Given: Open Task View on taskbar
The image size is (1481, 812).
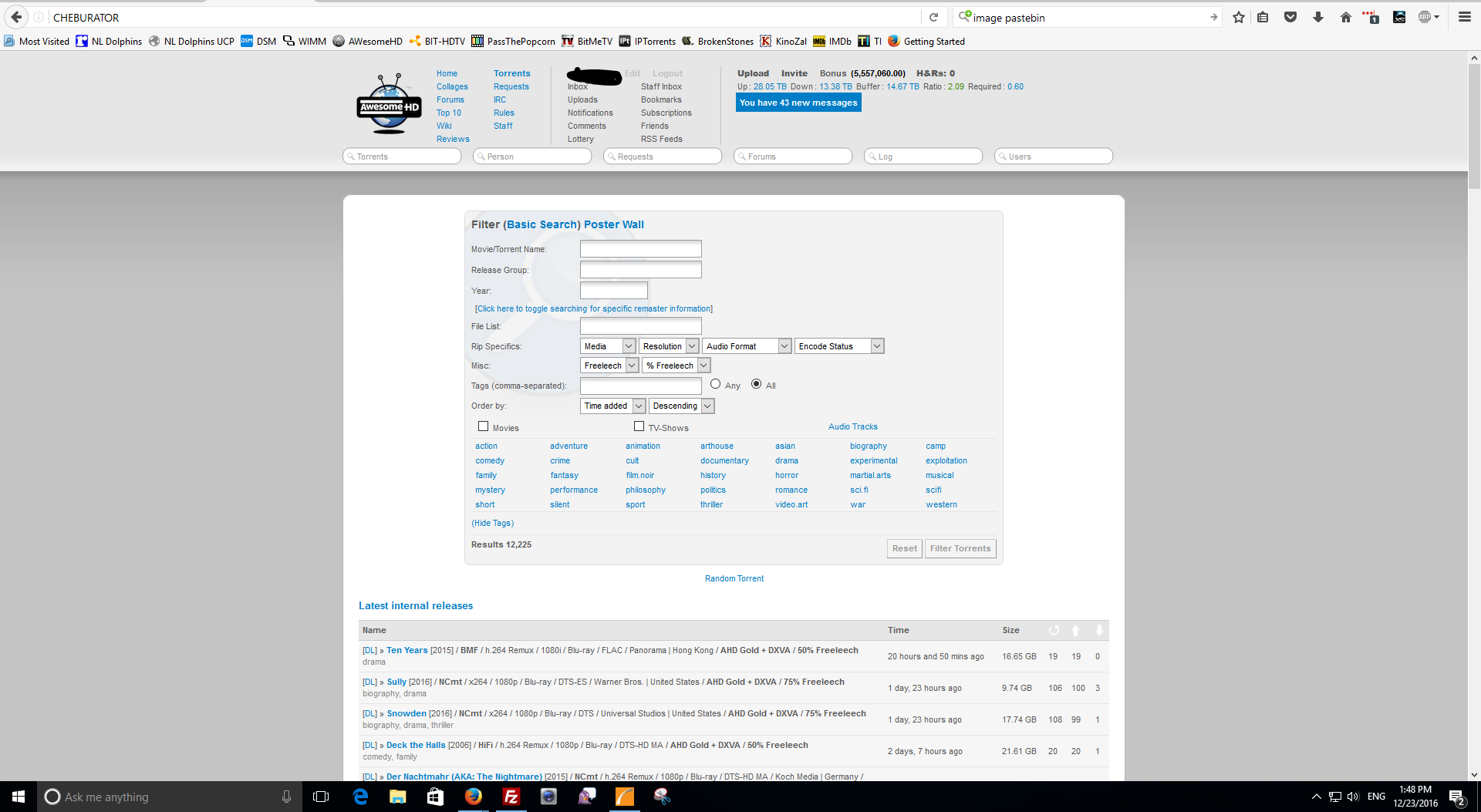Looking at the screenshot, I should coord(321,797).
